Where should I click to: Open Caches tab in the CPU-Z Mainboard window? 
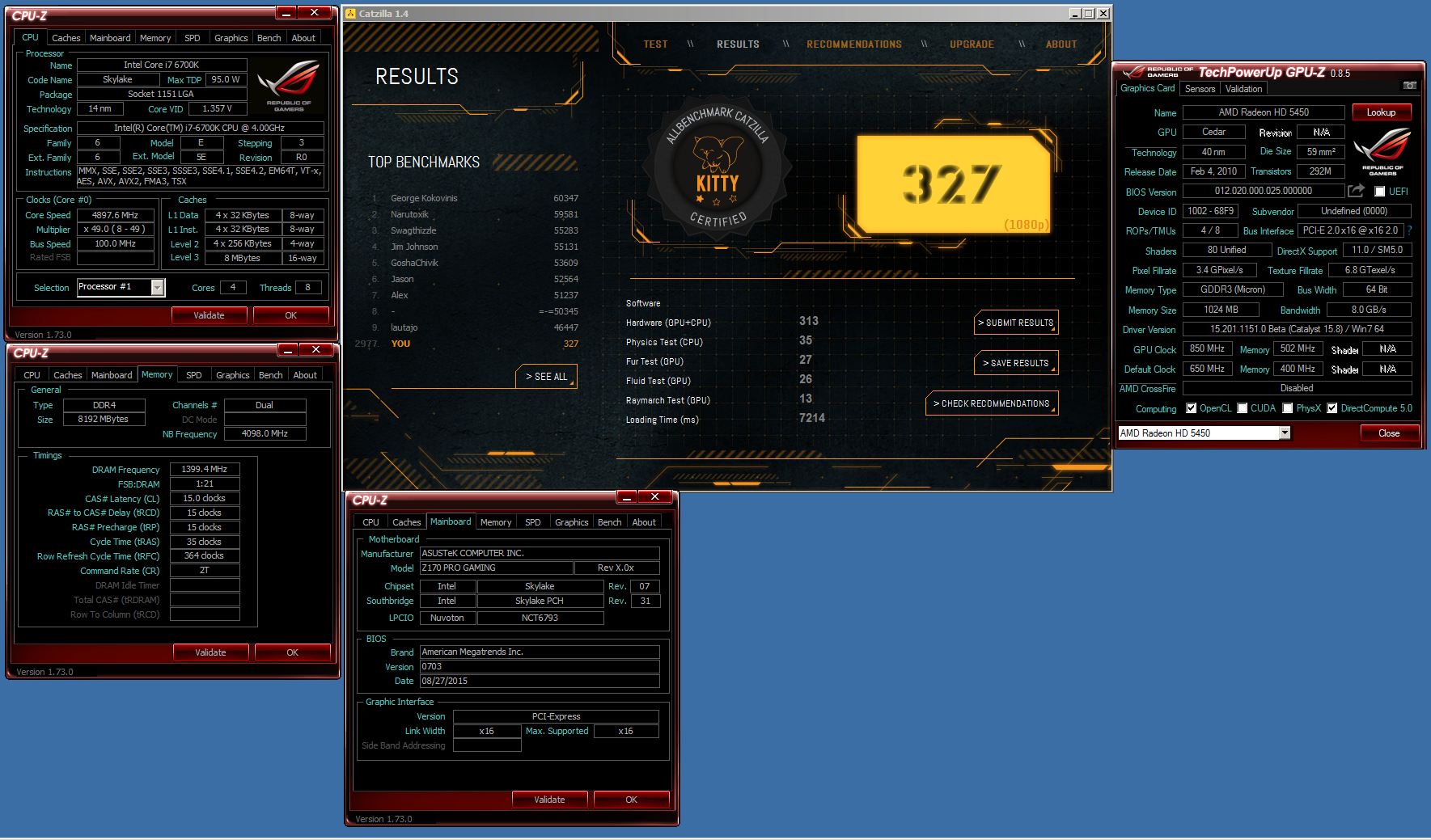(406, 522)
